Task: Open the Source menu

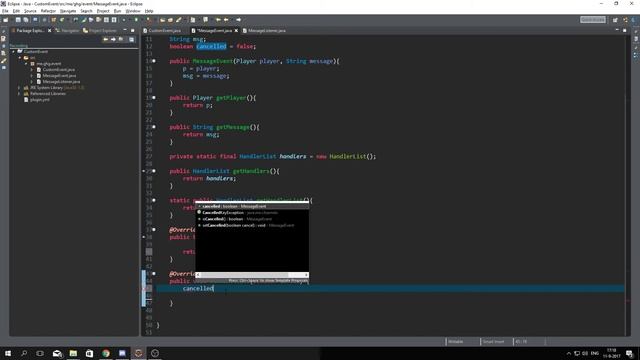Action: [x=30, y=11]
